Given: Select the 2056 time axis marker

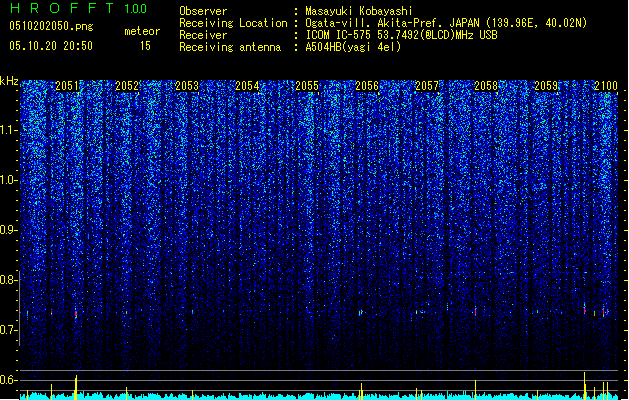Looking at the screenshot, I should (367, 85).
